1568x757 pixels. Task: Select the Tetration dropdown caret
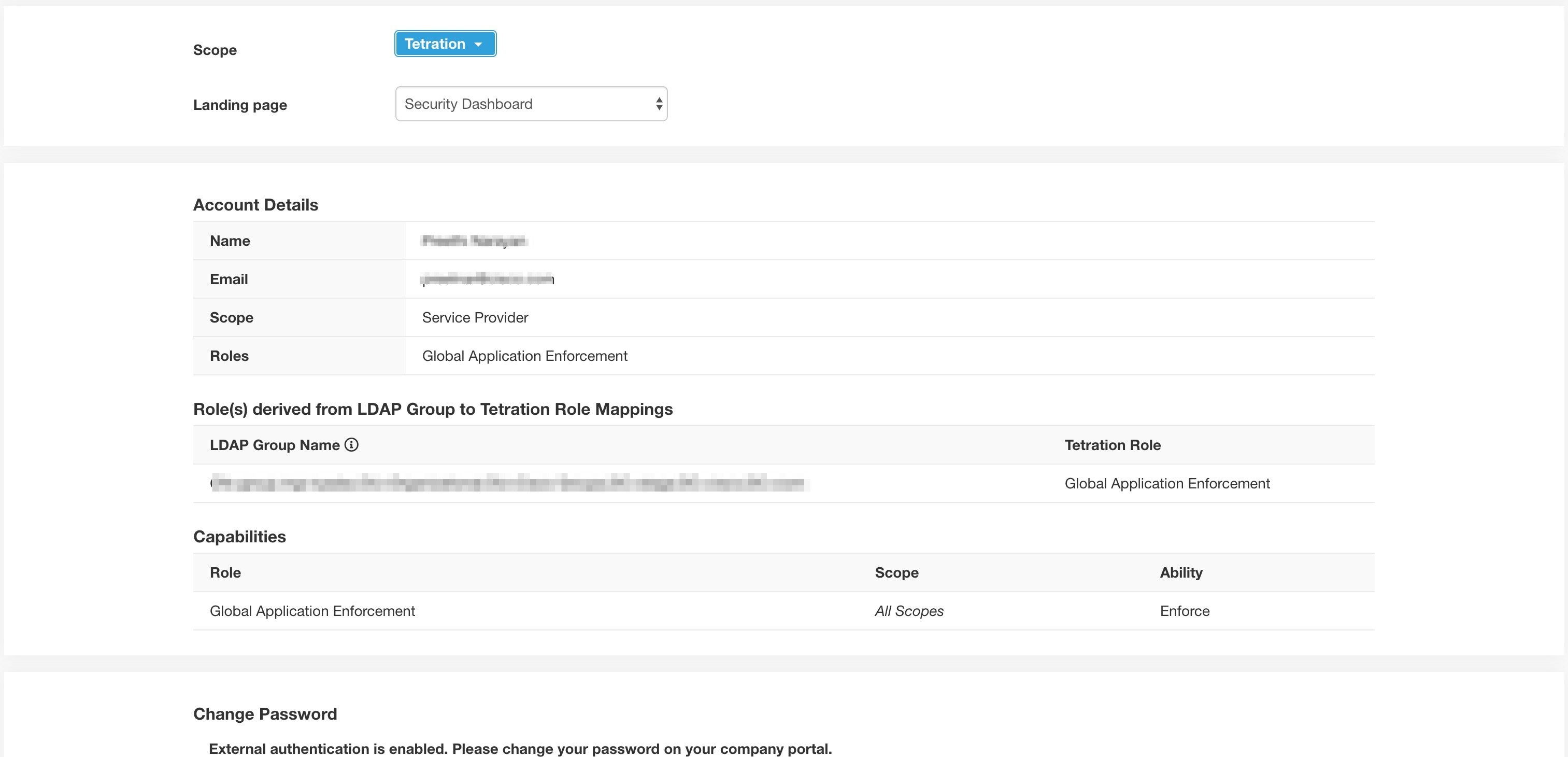point(479,44)
